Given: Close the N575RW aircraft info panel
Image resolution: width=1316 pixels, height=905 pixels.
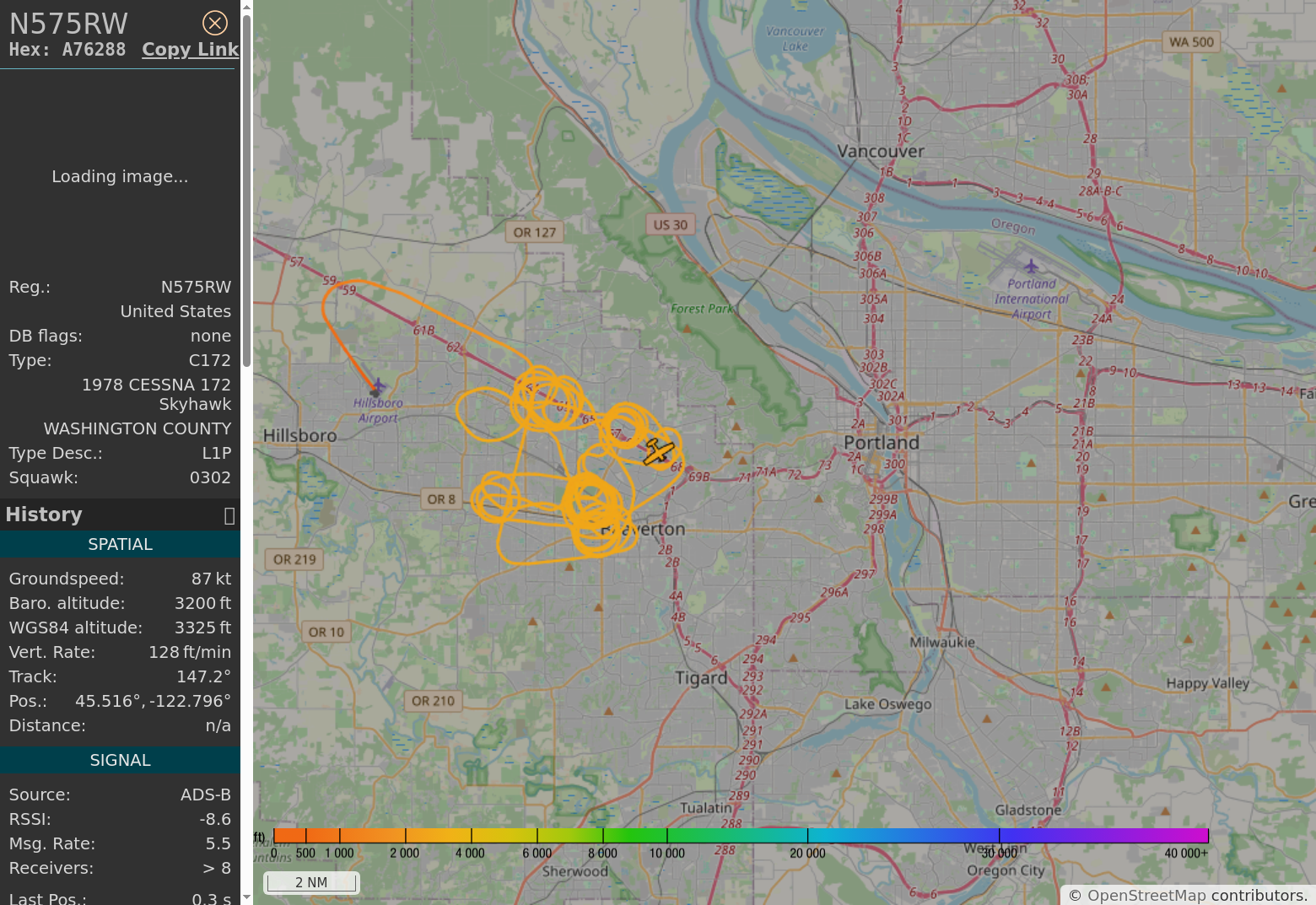Looking at the screenshot, I should click(x=215, y=23).
